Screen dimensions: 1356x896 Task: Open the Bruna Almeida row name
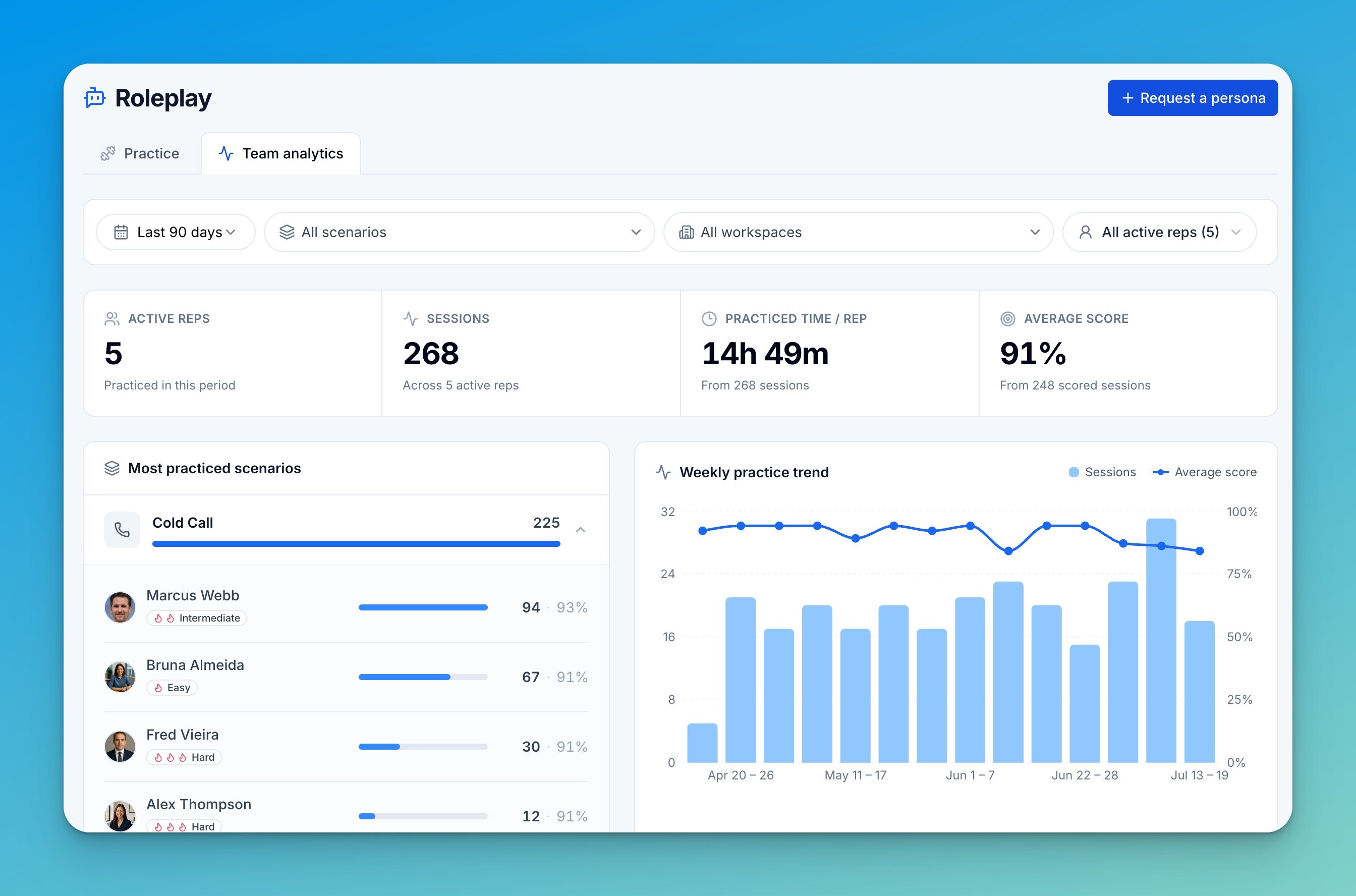[195, 665]
